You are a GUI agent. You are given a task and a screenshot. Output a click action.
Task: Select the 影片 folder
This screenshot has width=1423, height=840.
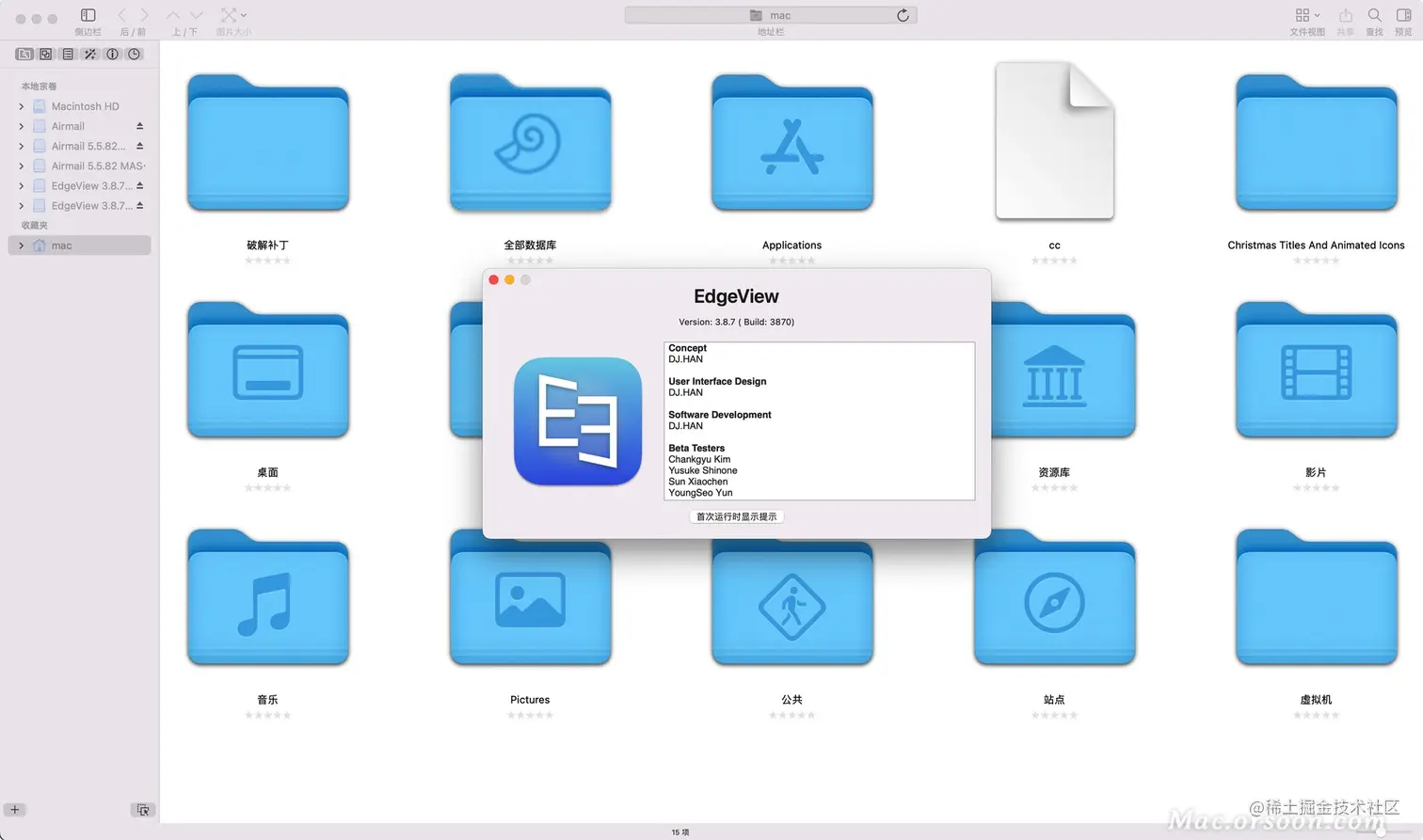click(x=1316, y=370)
